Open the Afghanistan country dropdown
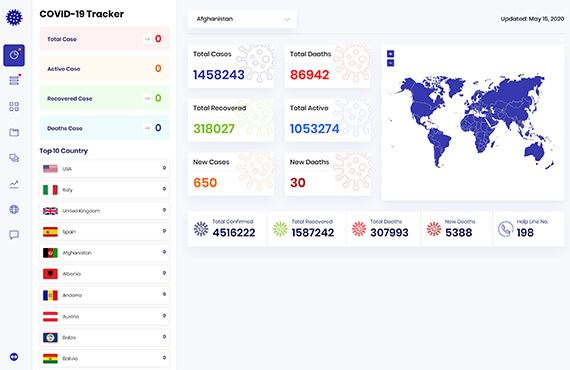 pyautogui.click(x=242, y=19)
